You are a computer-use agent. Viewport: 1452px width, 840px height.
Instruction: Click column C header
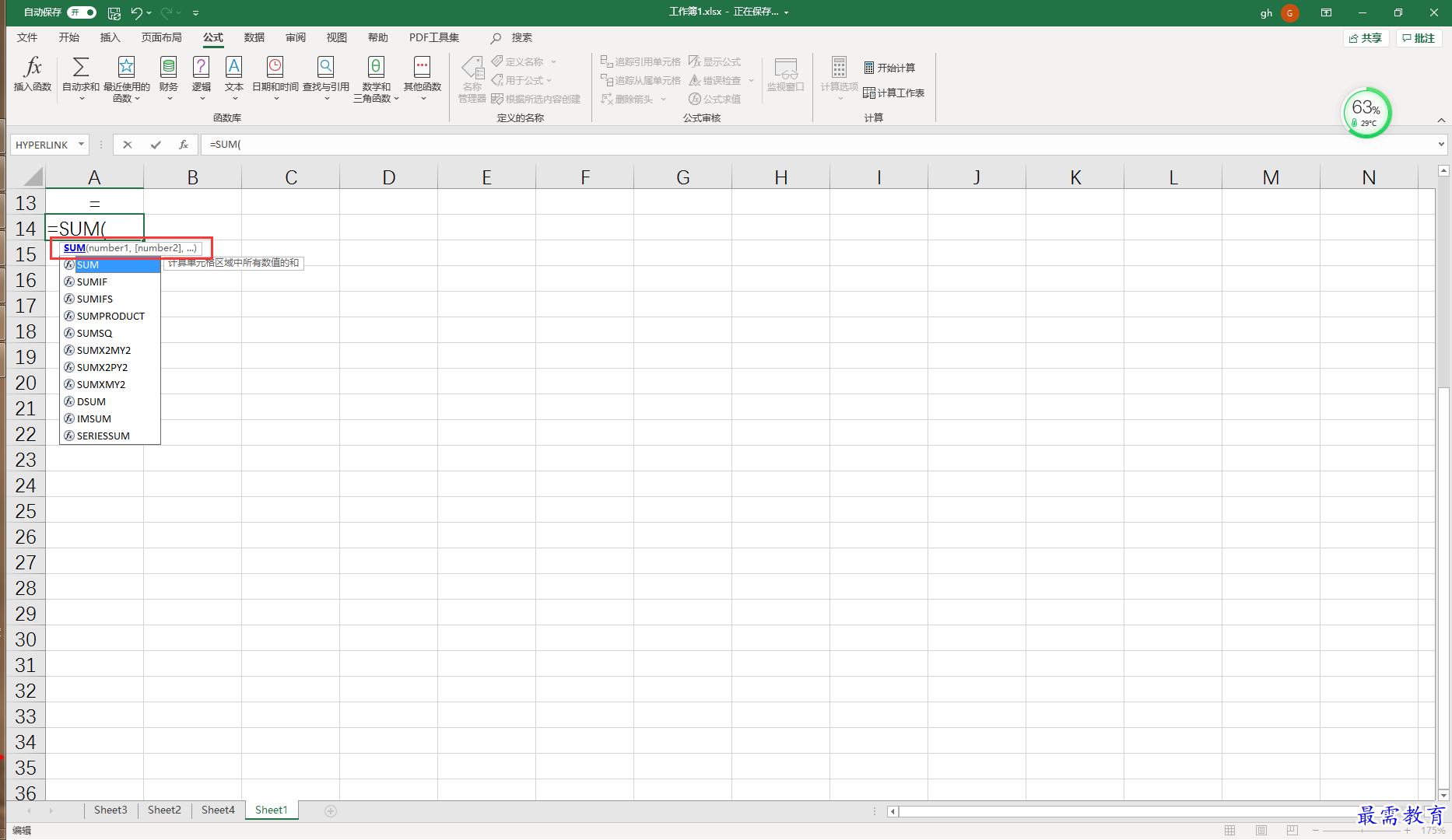pos(291,177)
